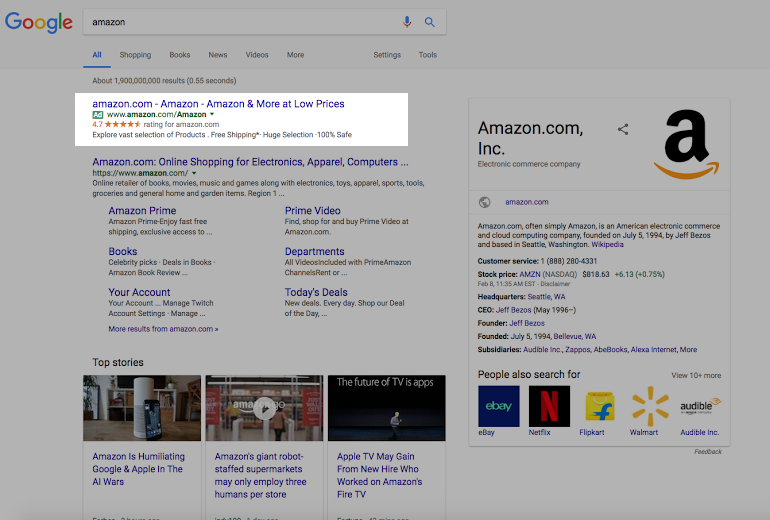Click inside the search box containing amazon
Image resolution: width=770 pixels, height=520 pixels.
[x=240, y=22]
